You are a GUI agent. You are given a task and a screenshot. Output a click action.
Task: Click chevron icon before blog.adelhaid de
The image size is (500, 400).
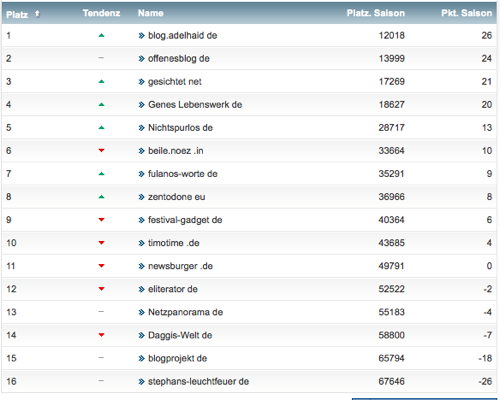(x=141, y=36)
